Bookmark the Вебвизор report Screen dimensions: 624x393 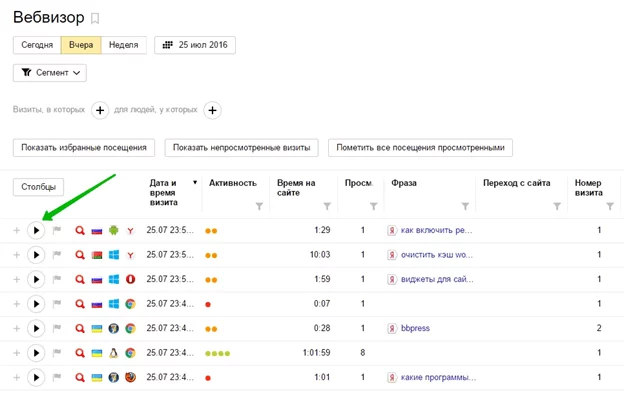(x=95, y=18)
